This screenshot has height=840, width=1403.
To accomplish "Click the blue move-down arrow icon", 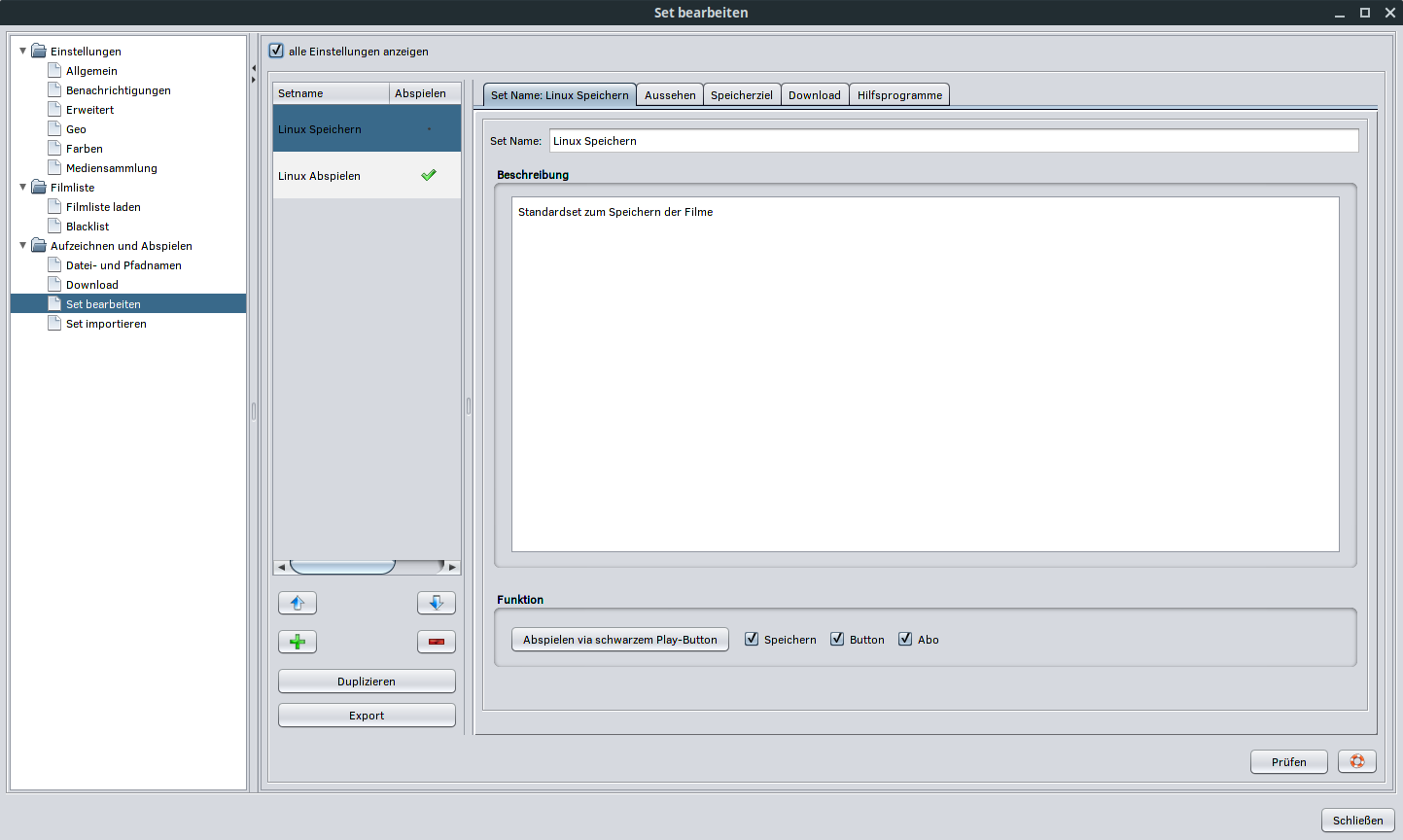I will click(x=436, y=603).
